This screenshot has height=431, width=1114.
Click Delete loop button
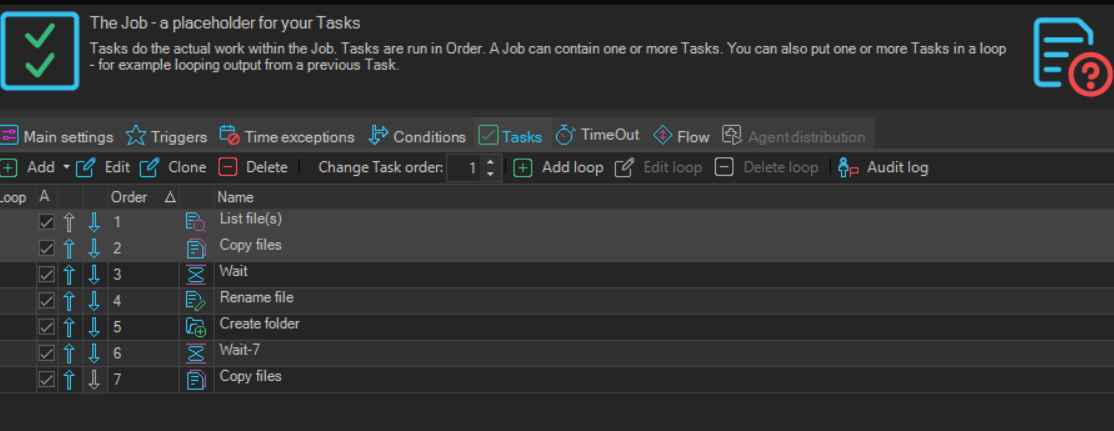coord(766,168)
